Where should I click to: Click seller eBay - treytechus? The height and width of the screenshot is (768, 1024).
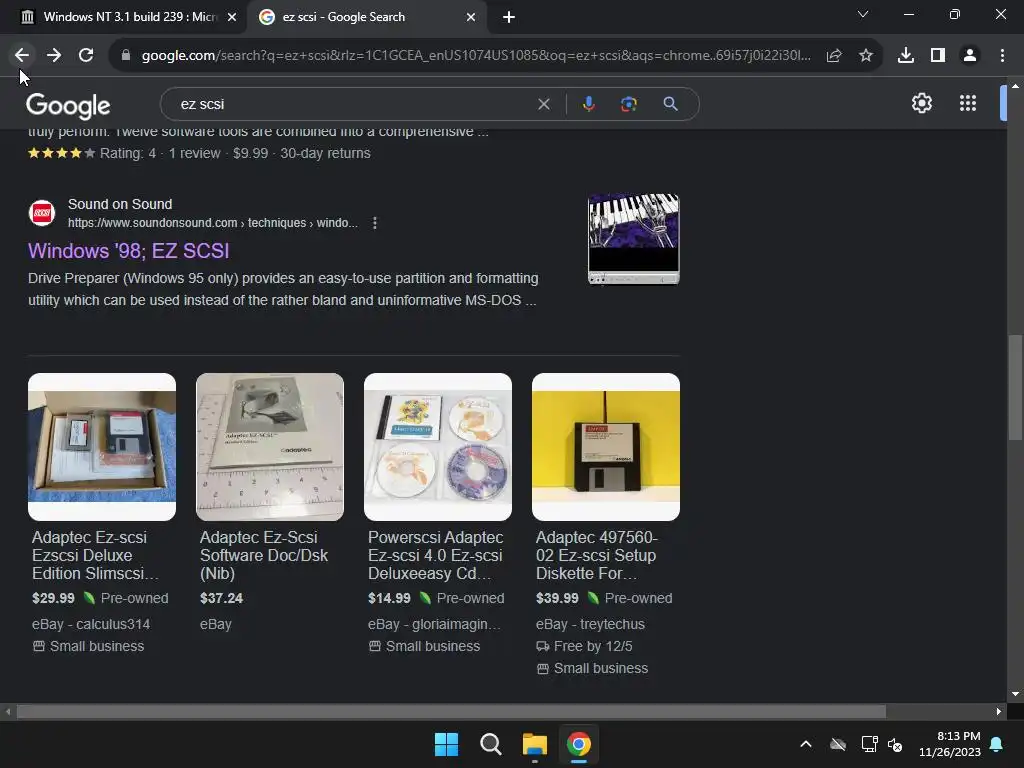(590, 624)
